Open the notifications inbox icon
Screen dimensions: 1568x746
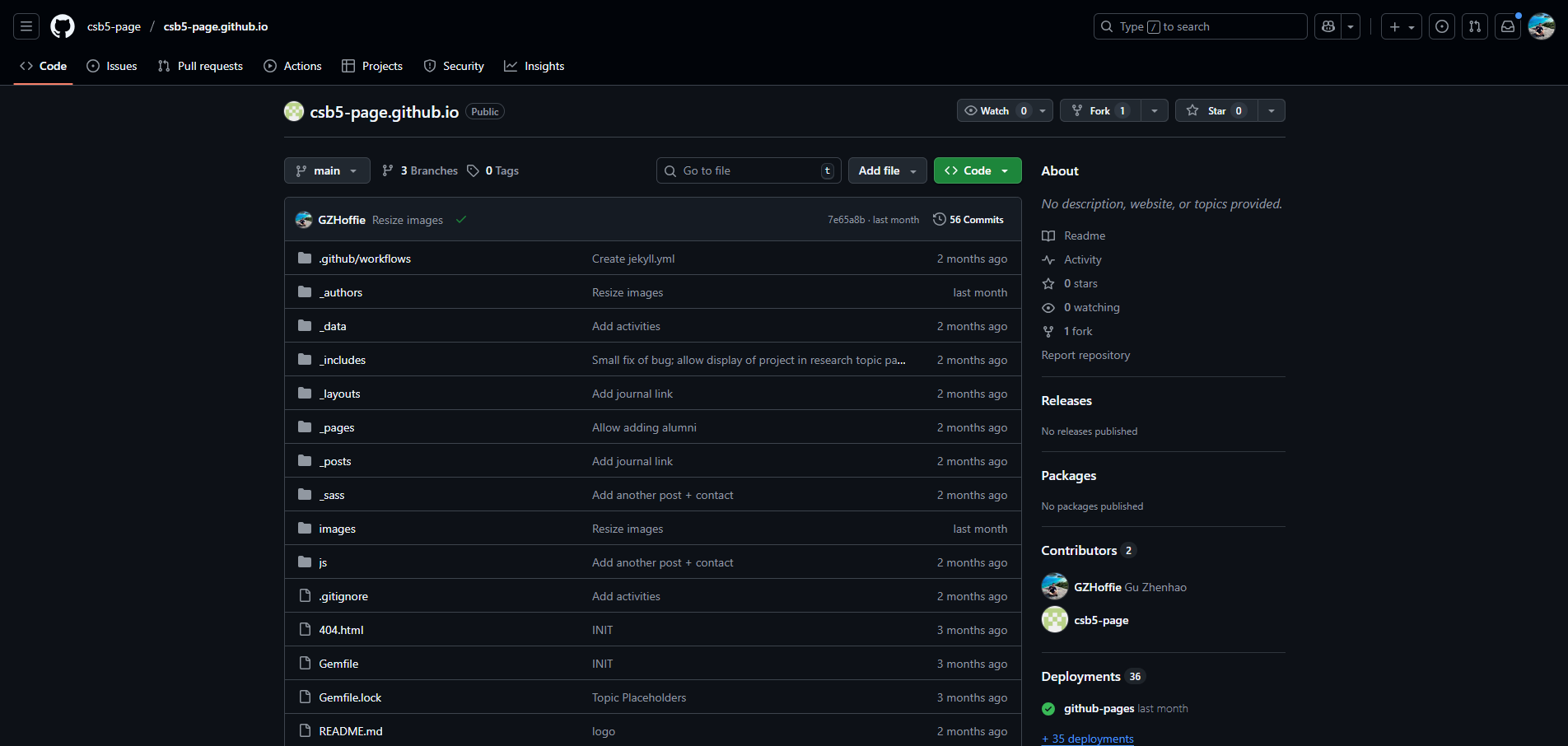click(x=1508, y=26)
